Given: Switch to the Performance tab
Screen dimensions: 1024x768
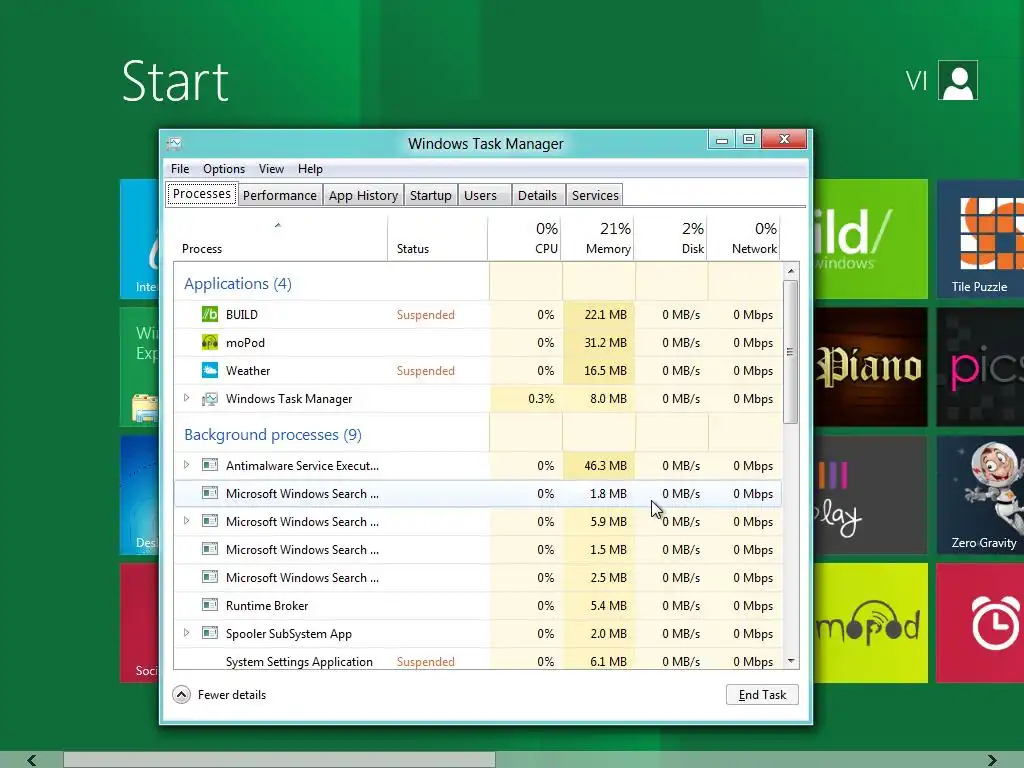Looking at the screenshot, I should (280, 195).
